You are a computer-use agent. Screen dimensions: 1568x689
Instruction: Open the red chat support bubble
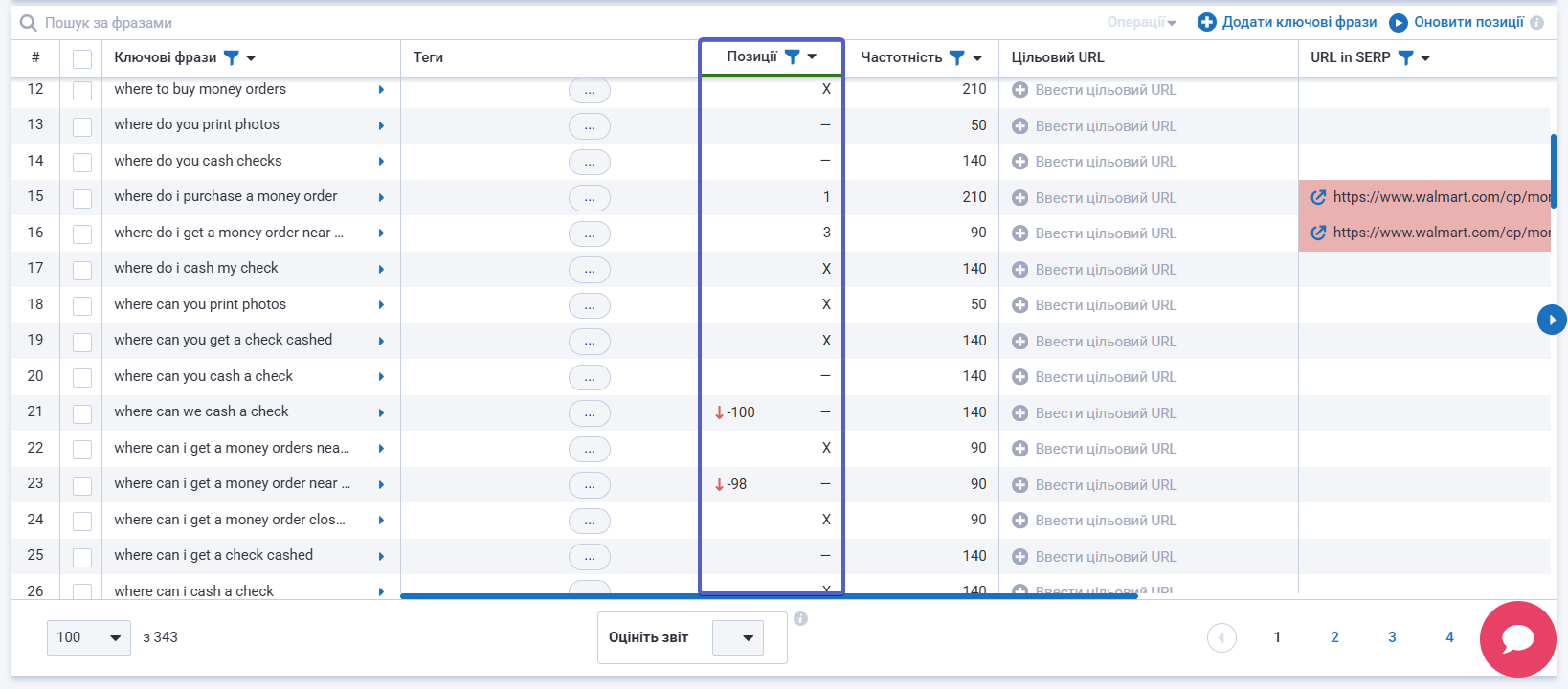click(1517, 638)
